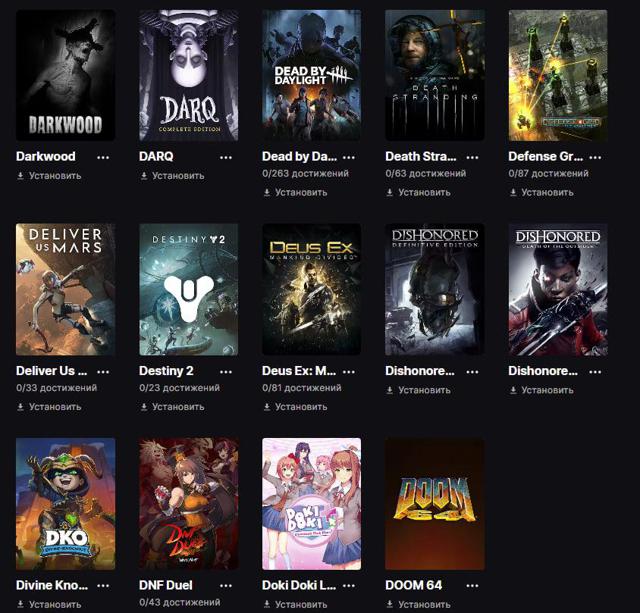The width and height of the screenshot is (640, 613).
Task: Install Death Stranding via Установить
Action: coord(418,192)
